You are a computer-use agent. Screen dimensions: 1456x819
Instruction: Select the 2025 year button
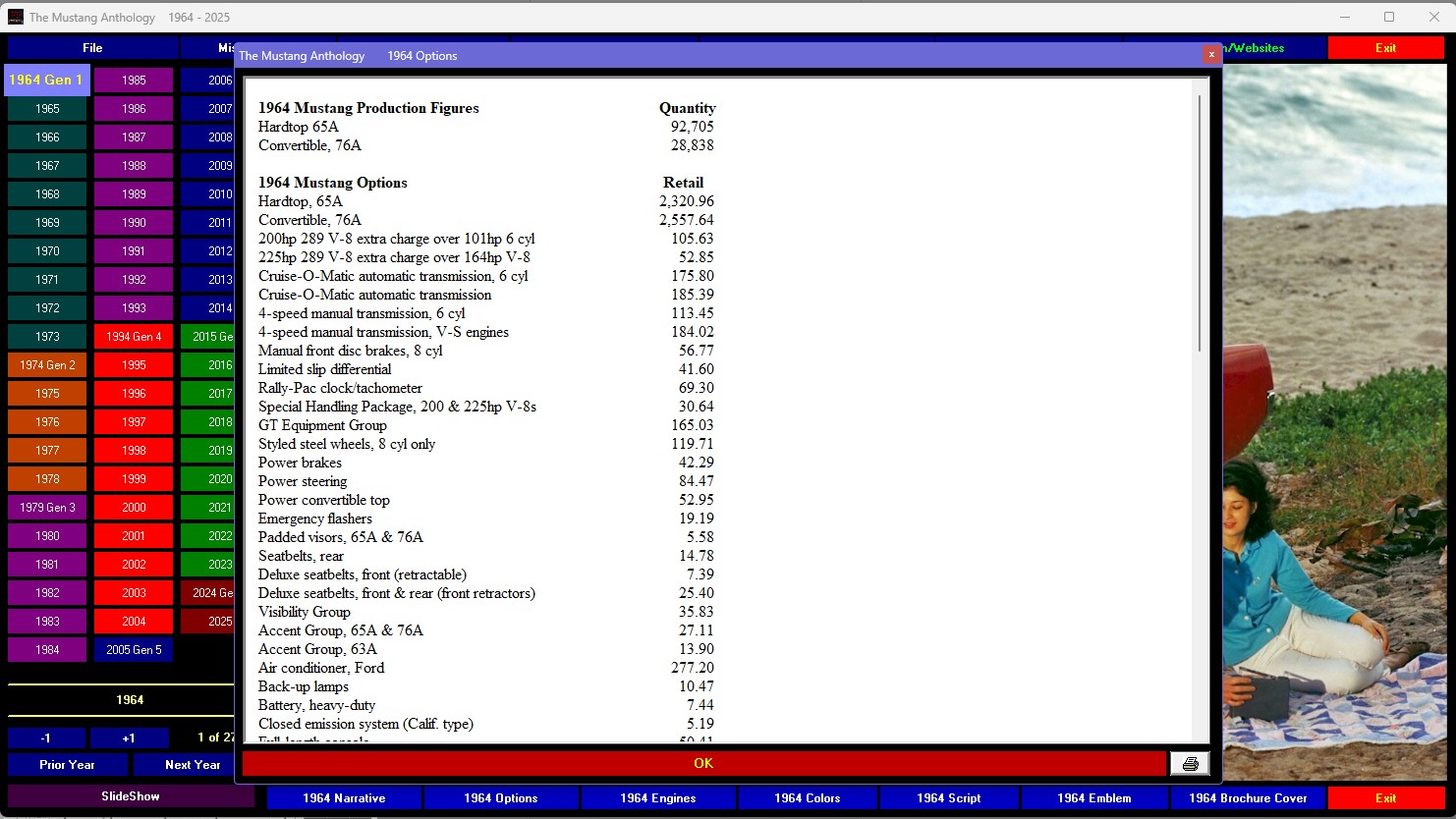click(x=208, y=621)
